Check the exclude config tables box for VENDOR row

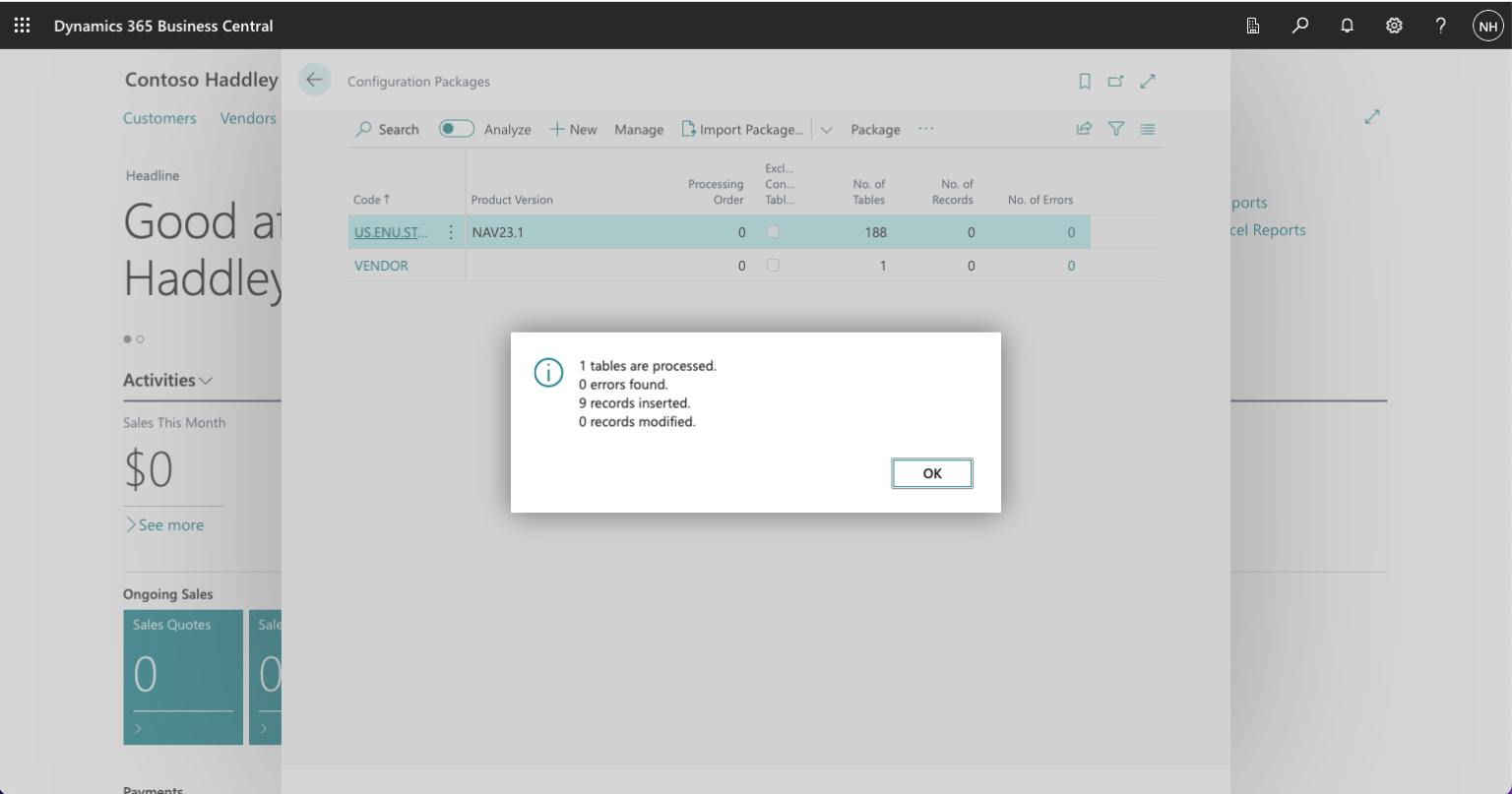click(773, 266)
